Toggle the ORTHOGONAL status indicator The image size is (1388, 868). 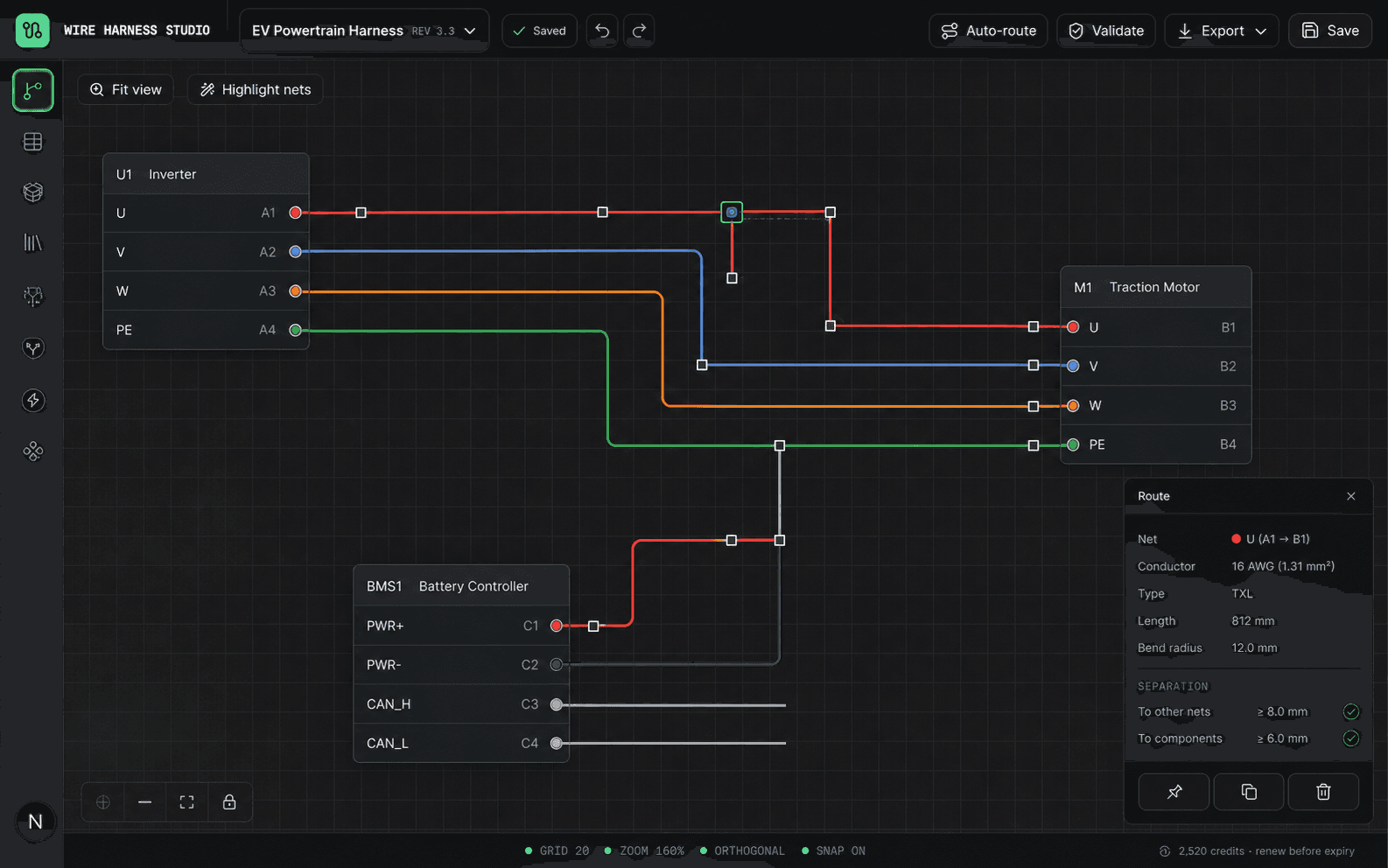pyautogui.click(x=742, y=850)
